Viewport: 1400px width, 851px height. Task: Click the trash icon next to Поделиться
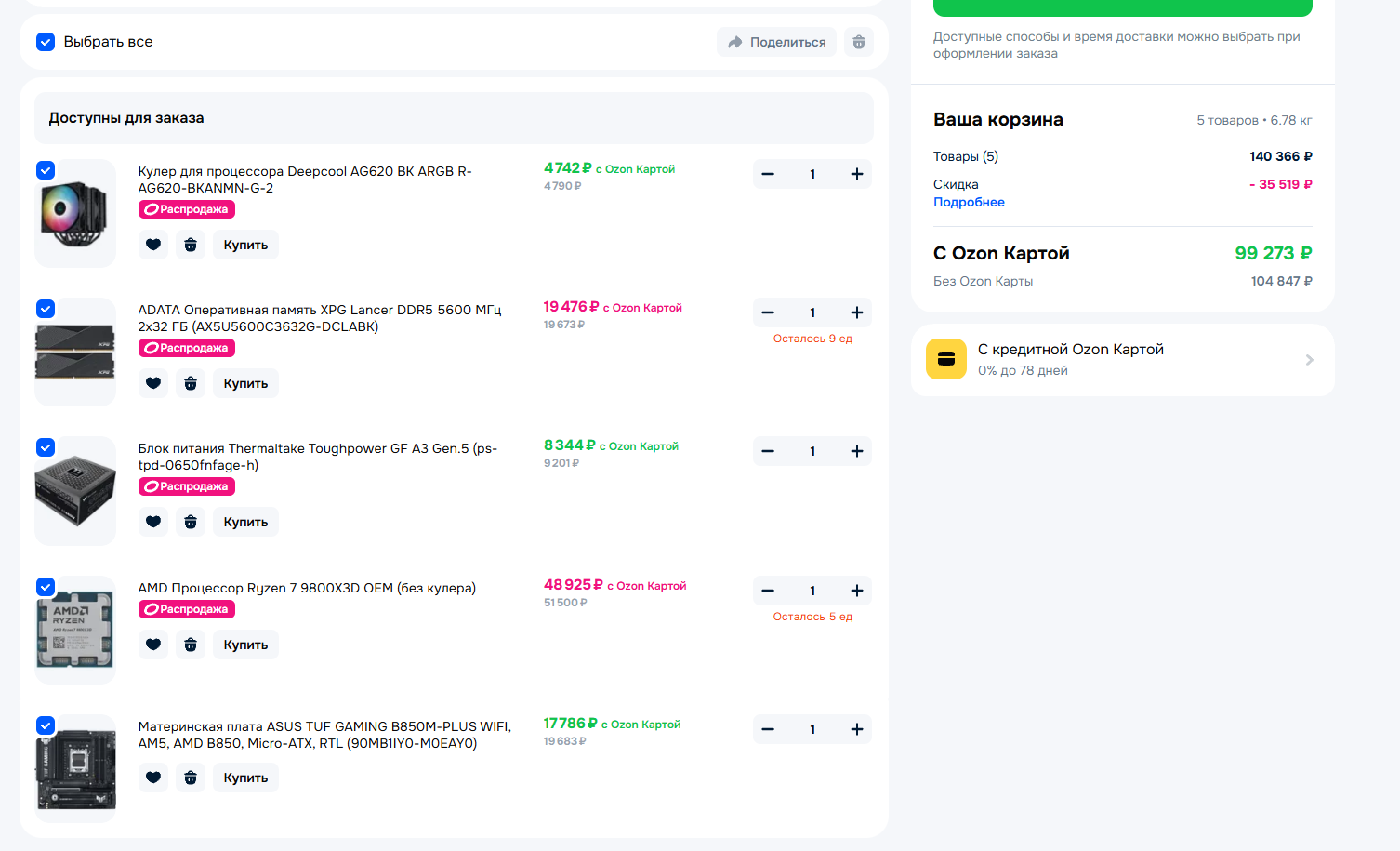pos(859,42)
